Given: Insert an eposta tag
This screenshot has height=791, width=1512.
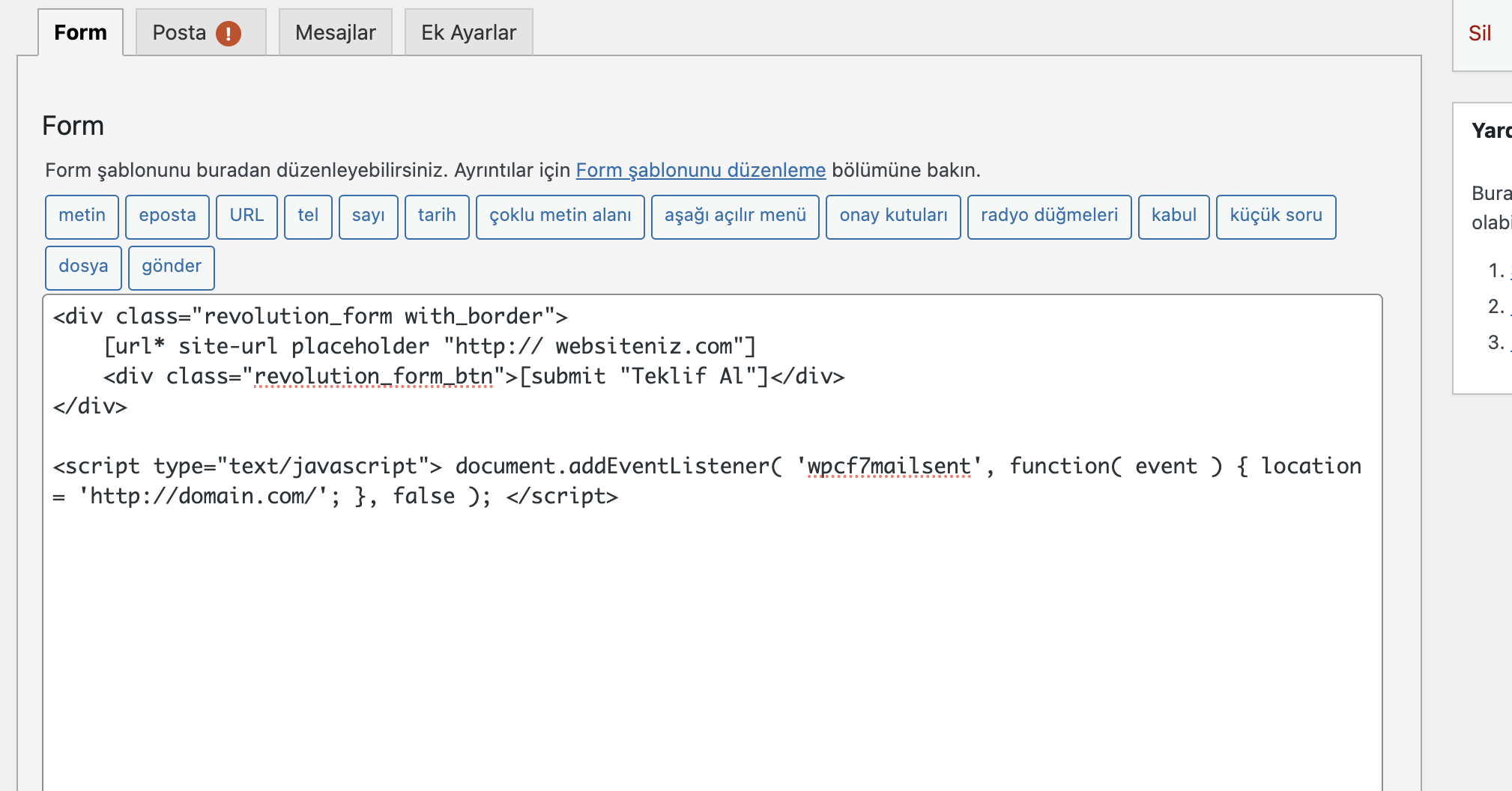Looking at the screenshot, I should pyautogui.click(x=167, y=216).
